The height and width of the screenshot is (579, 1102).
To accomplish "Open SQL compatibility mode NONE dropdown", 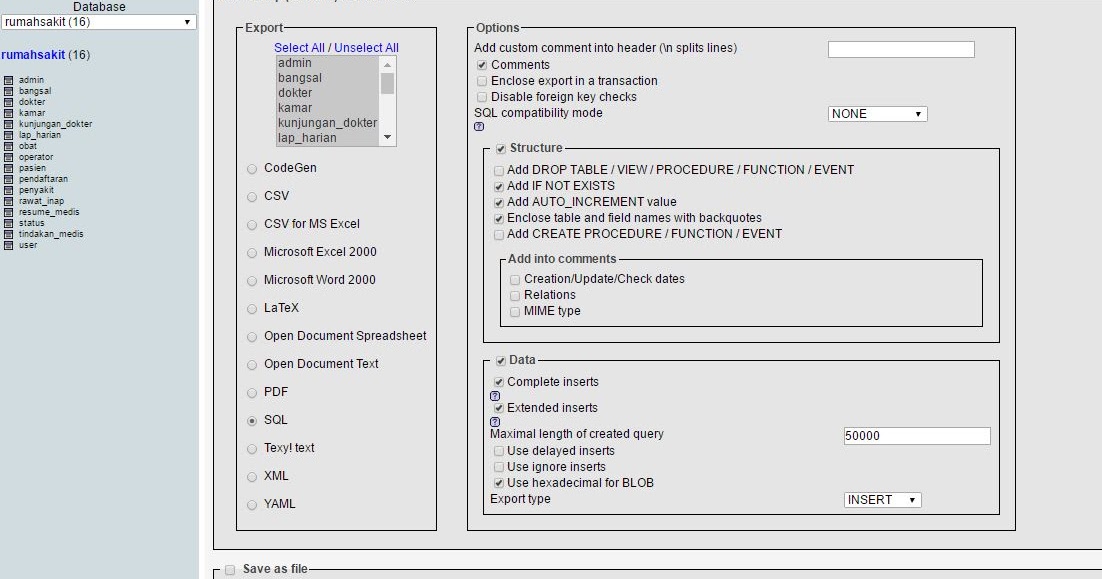I will (878, 114).
